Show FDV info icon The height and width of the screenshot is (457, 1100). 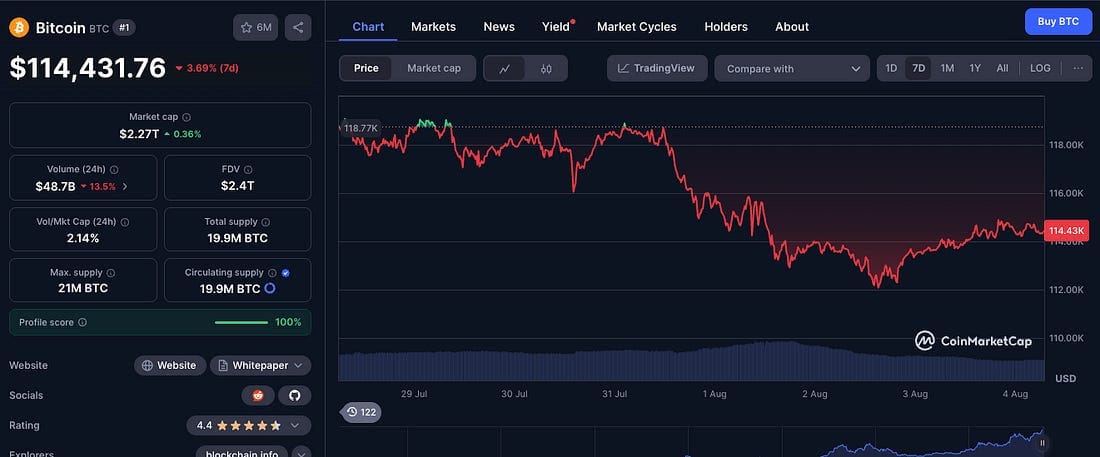(x=248, y=169)
